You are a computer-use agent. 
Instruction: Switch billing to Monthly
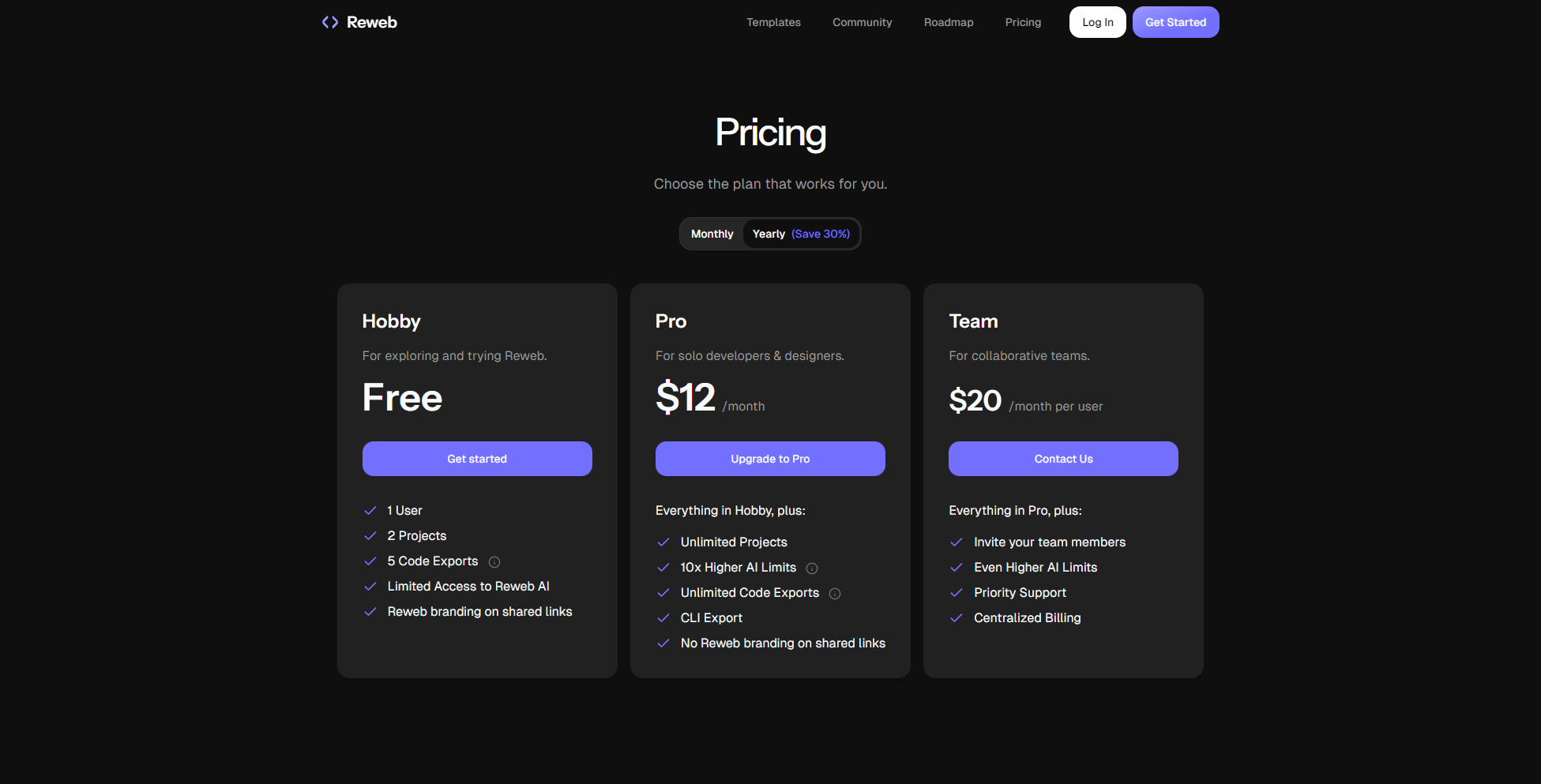pyautogui.click(x=712, y=234)
